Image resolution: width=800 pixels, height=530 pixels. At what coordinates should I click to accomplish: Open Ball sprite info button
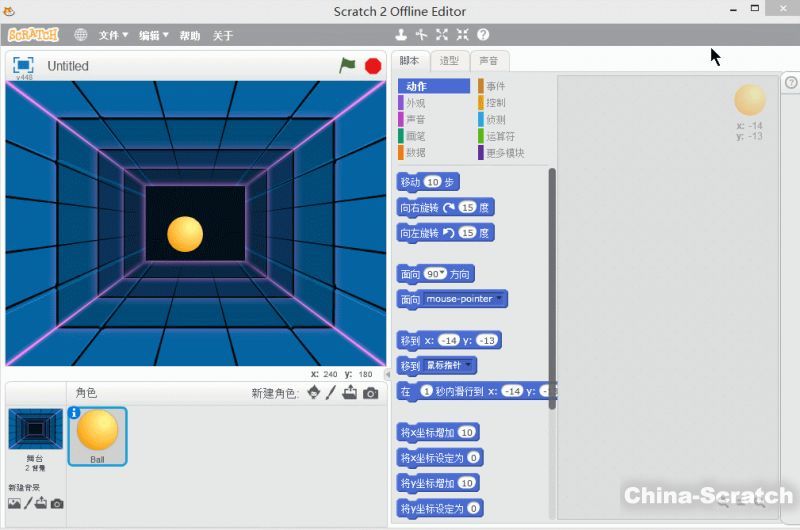point(74,412)
